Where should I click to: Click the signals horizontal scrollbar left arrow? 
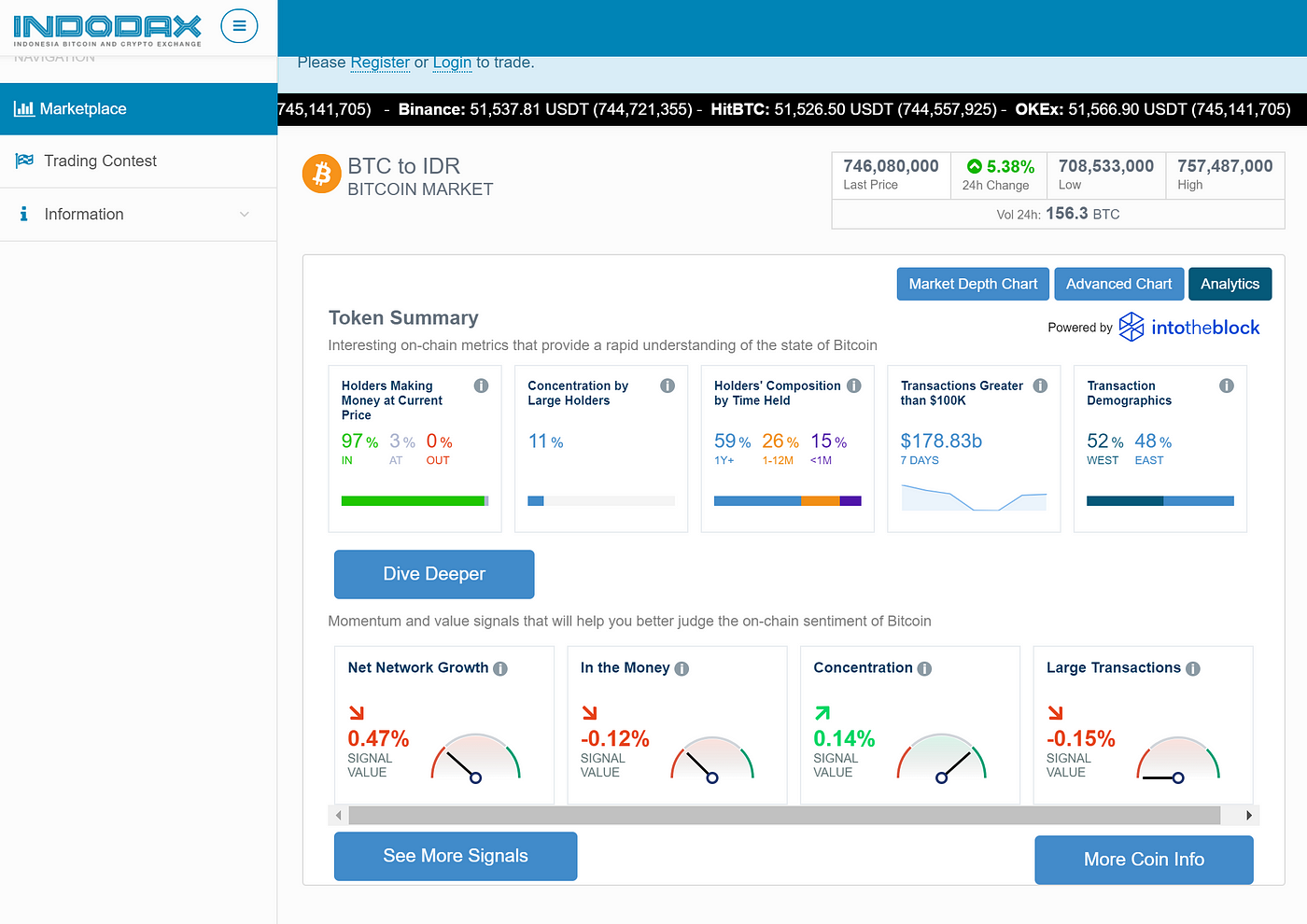point(338,816)
